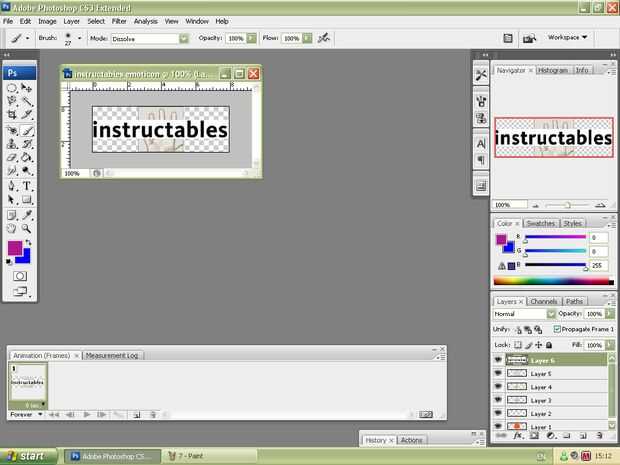Select the Lasso tool

tap(12, 101)
